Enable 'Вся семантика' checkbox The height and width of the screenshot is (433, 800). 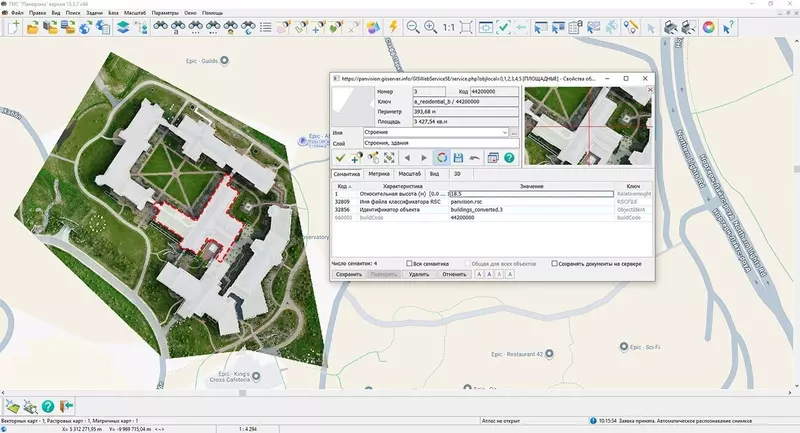coord(409,264)
